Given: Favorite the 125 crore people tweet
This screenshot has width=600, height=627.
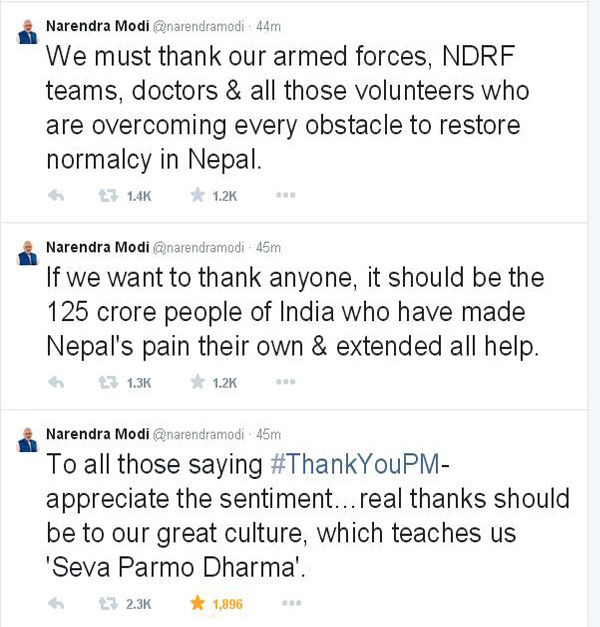Looking at the screenshot, I should pyautogui.click(x=198, y=381).
